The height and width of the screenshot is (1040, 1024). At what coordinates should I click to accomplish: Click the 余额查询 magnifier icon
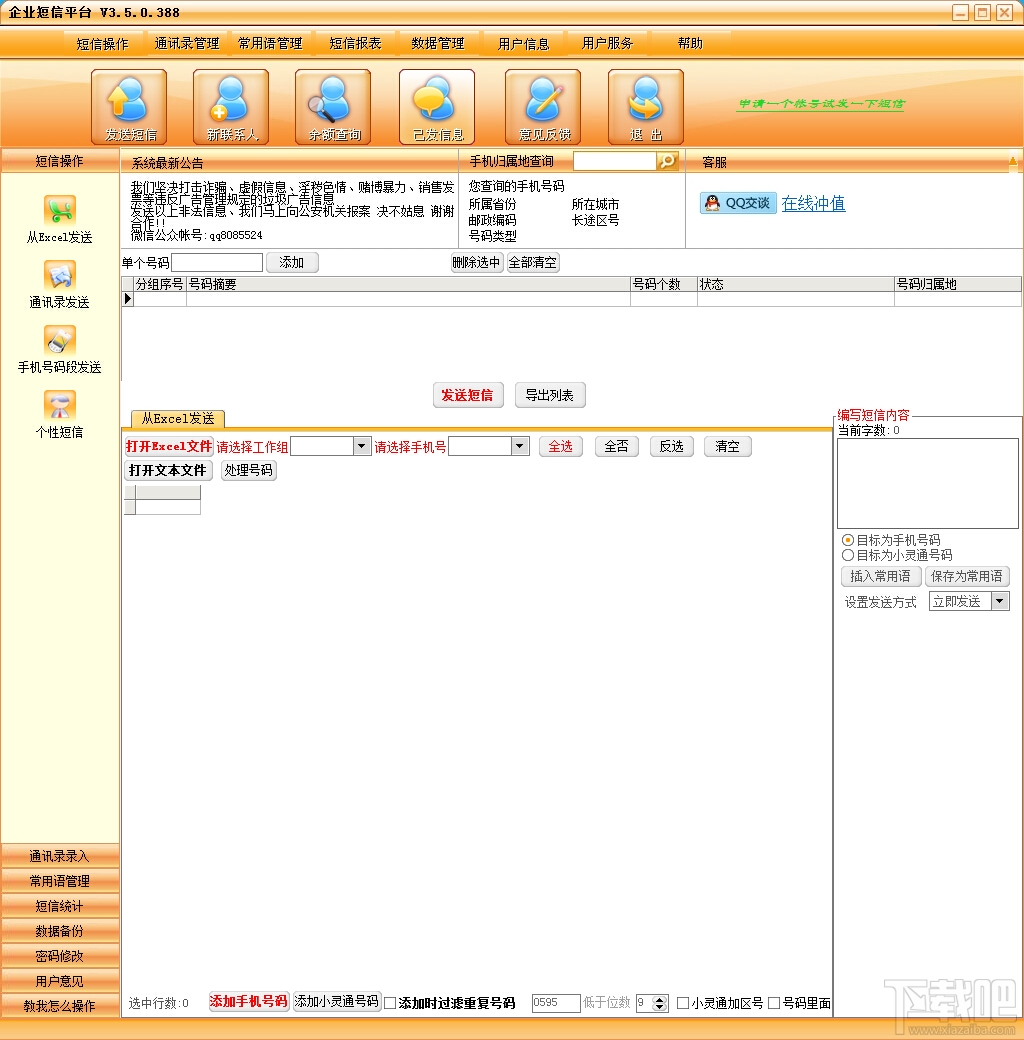click(333, 107)
